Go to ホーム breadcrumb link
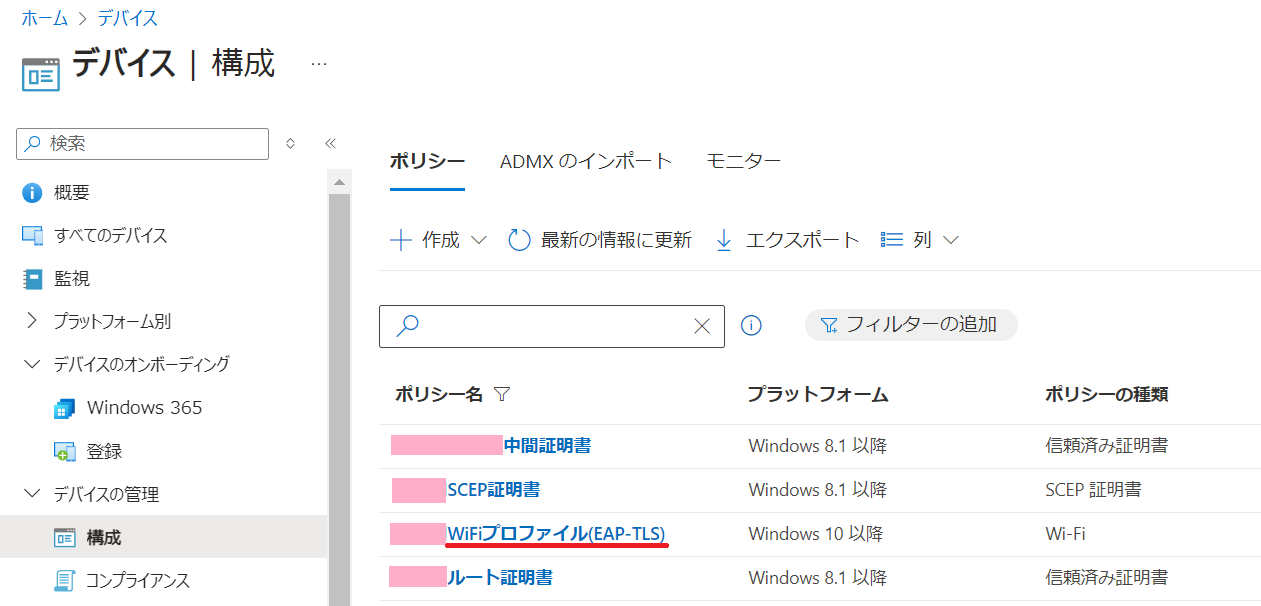Viewport: 1261px width, 606px height. (x=44, y=18)
